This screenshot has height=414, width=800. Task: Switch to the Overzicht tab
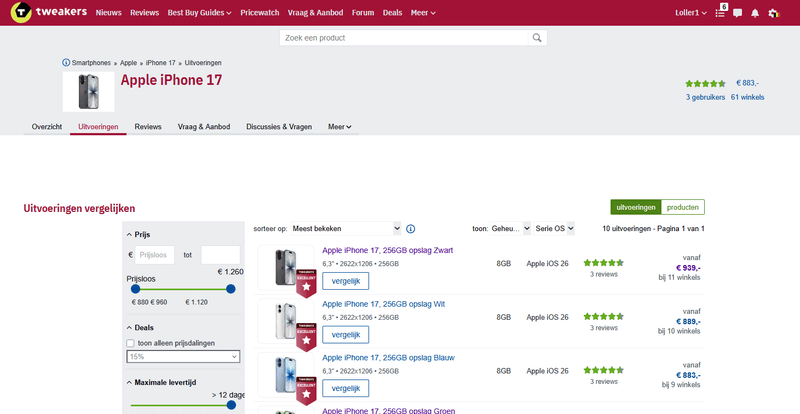point(47,127)
